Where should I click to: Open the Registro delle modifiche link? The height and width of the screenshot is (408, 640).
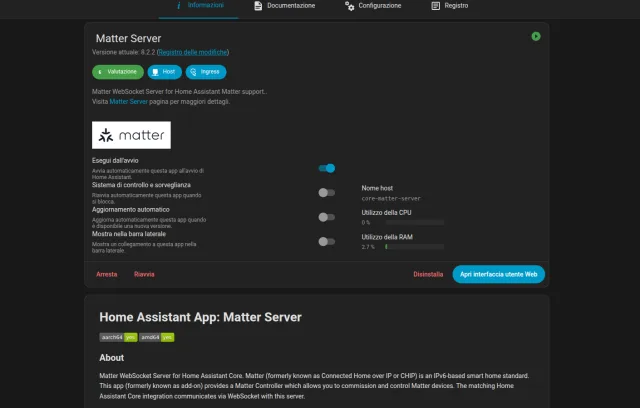click(x=193, y=52)
